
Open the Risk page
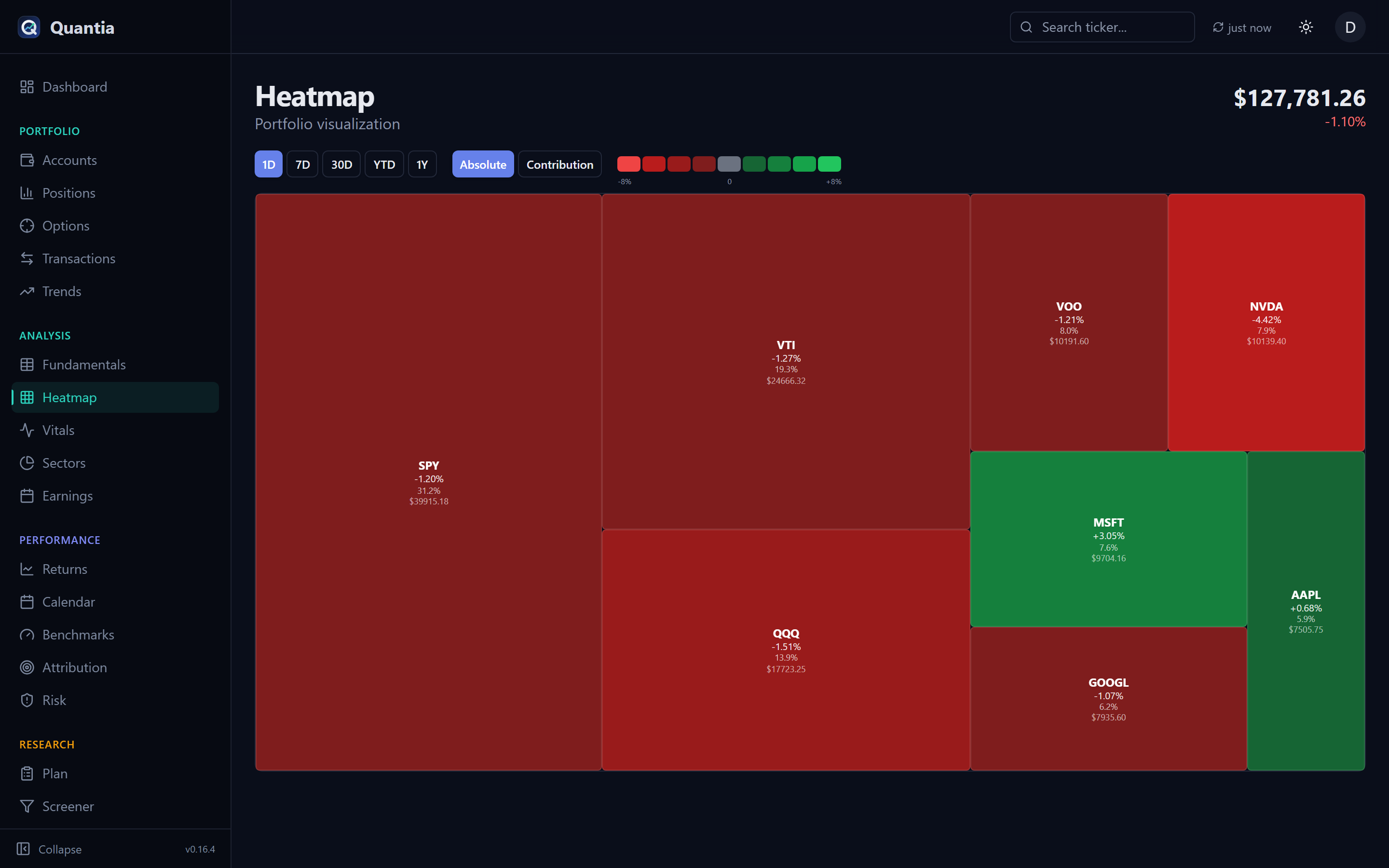tap(115, 700)
